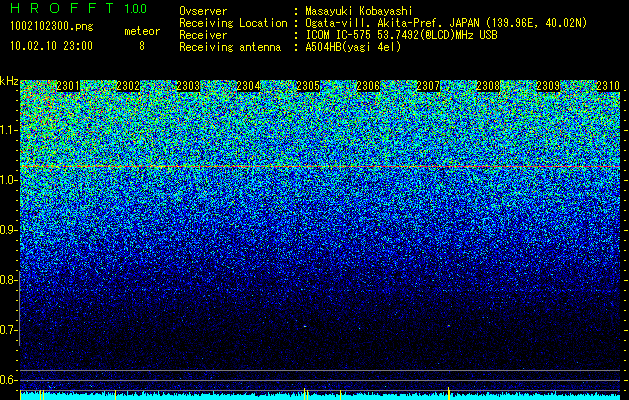The height and width of the screenshot is (400, 629).
Task: Select the ICOM IC-575 receiver description
Action: [401, 35]
